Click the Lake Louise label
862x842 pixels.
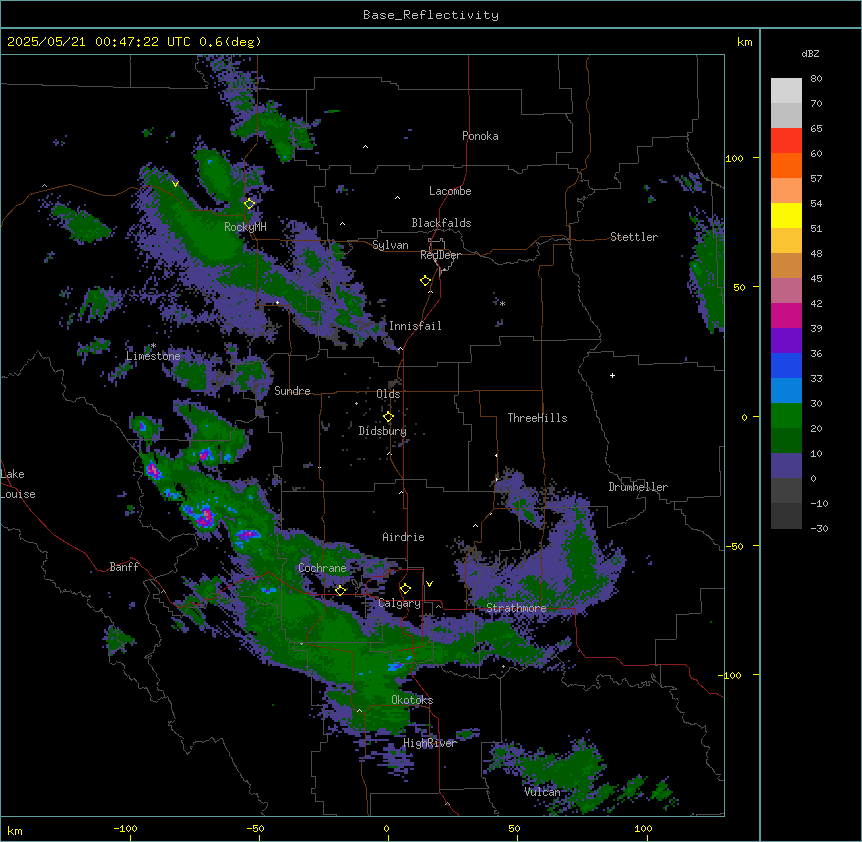pos(18,484)
